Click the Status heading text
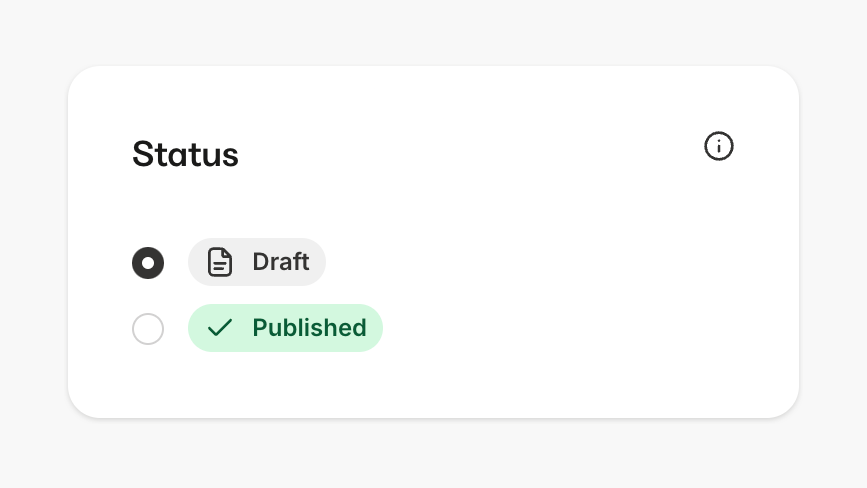Viewport: 867px width, 488px height. 185,155
